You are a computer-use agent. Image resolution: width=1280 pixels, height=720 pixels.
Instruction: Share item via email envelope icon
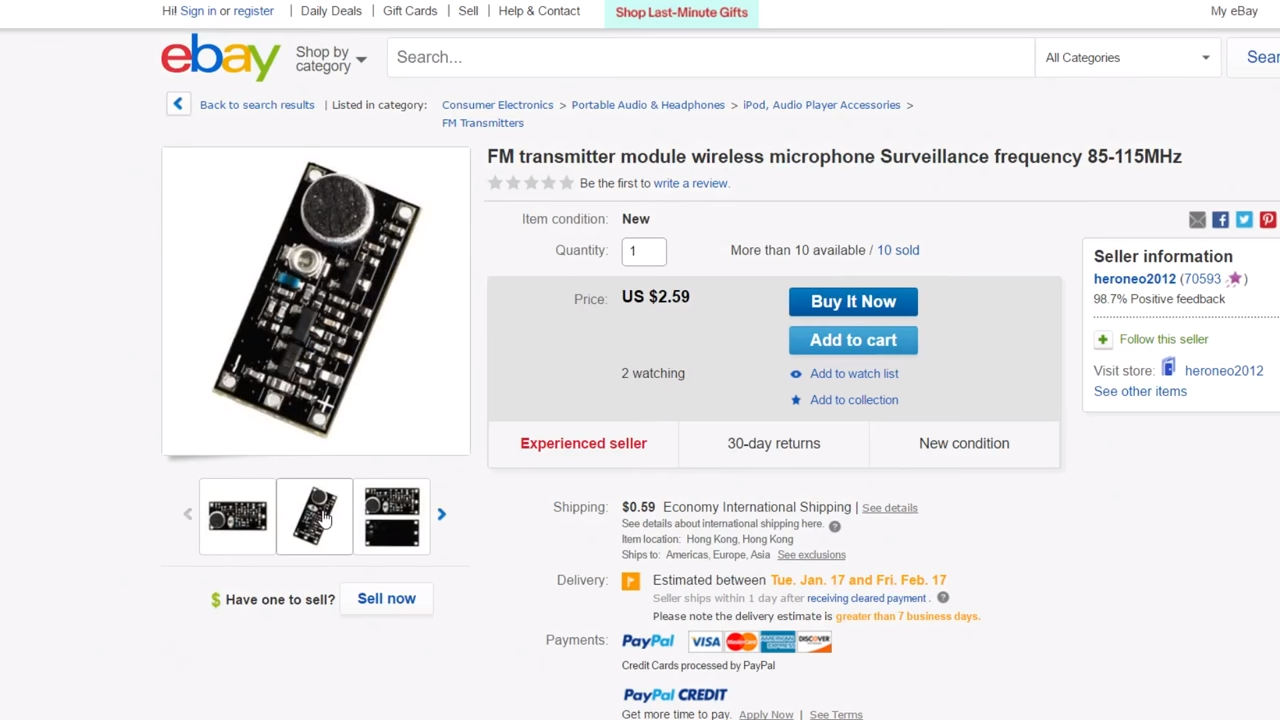pyautogui.click(x=1197, y=219)
